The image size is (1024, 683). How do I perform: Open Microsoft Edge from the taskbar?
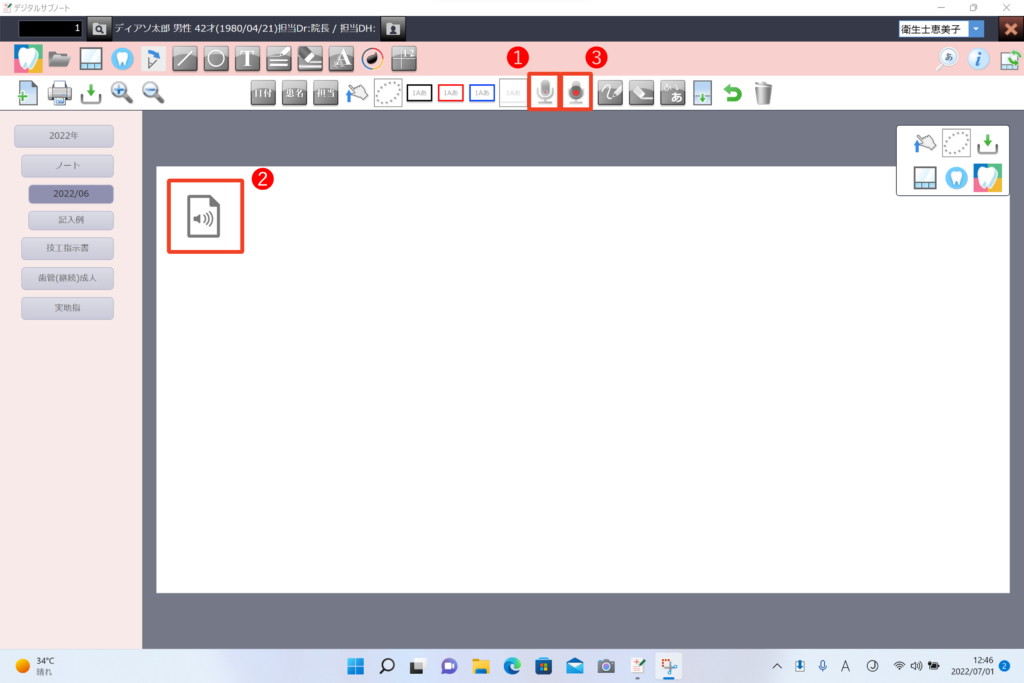click(512, 666)
